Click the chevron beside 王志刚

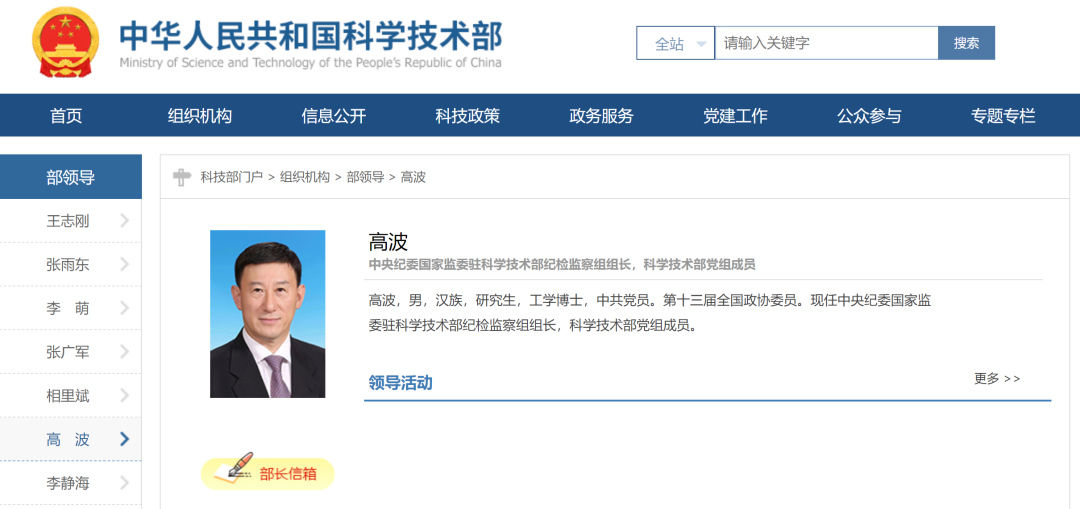tap(125, 221)
